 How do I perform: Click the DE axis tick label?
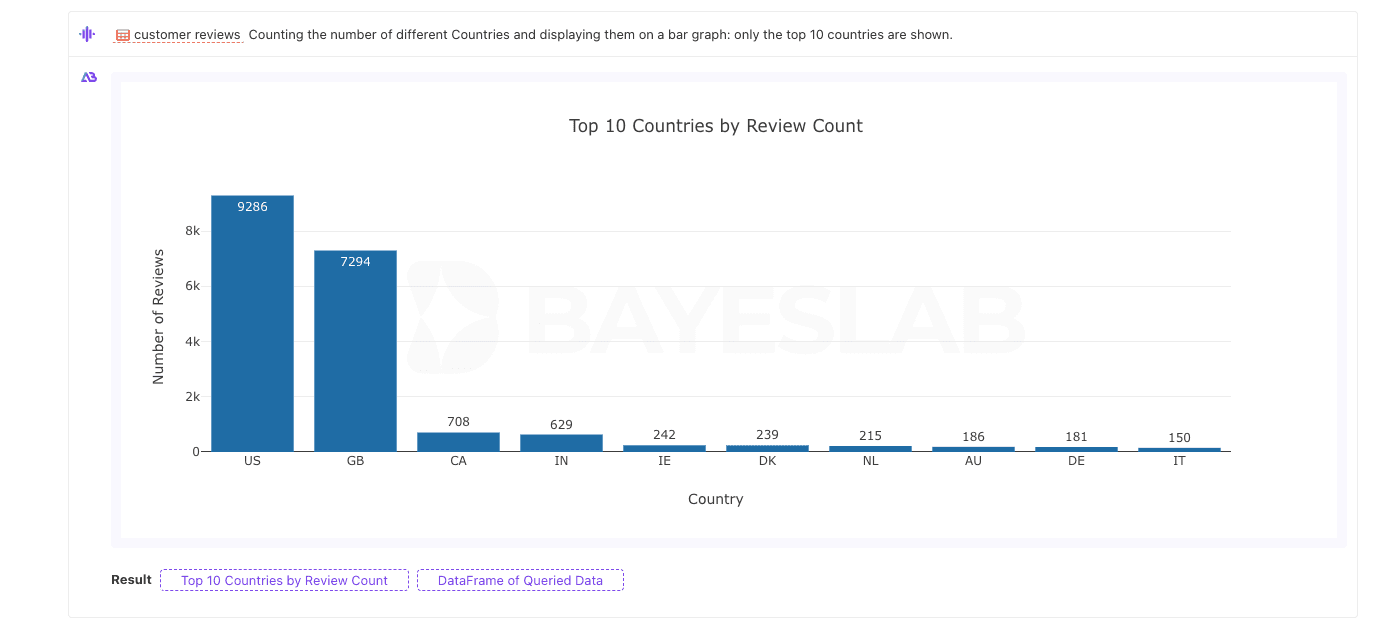click(1076, 461)
